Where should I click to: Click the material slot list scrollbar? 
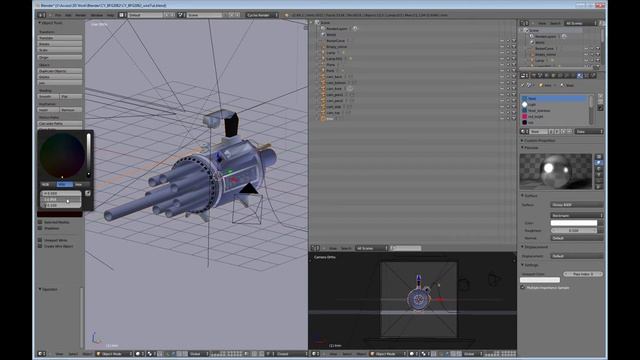[x=591, y=110]
